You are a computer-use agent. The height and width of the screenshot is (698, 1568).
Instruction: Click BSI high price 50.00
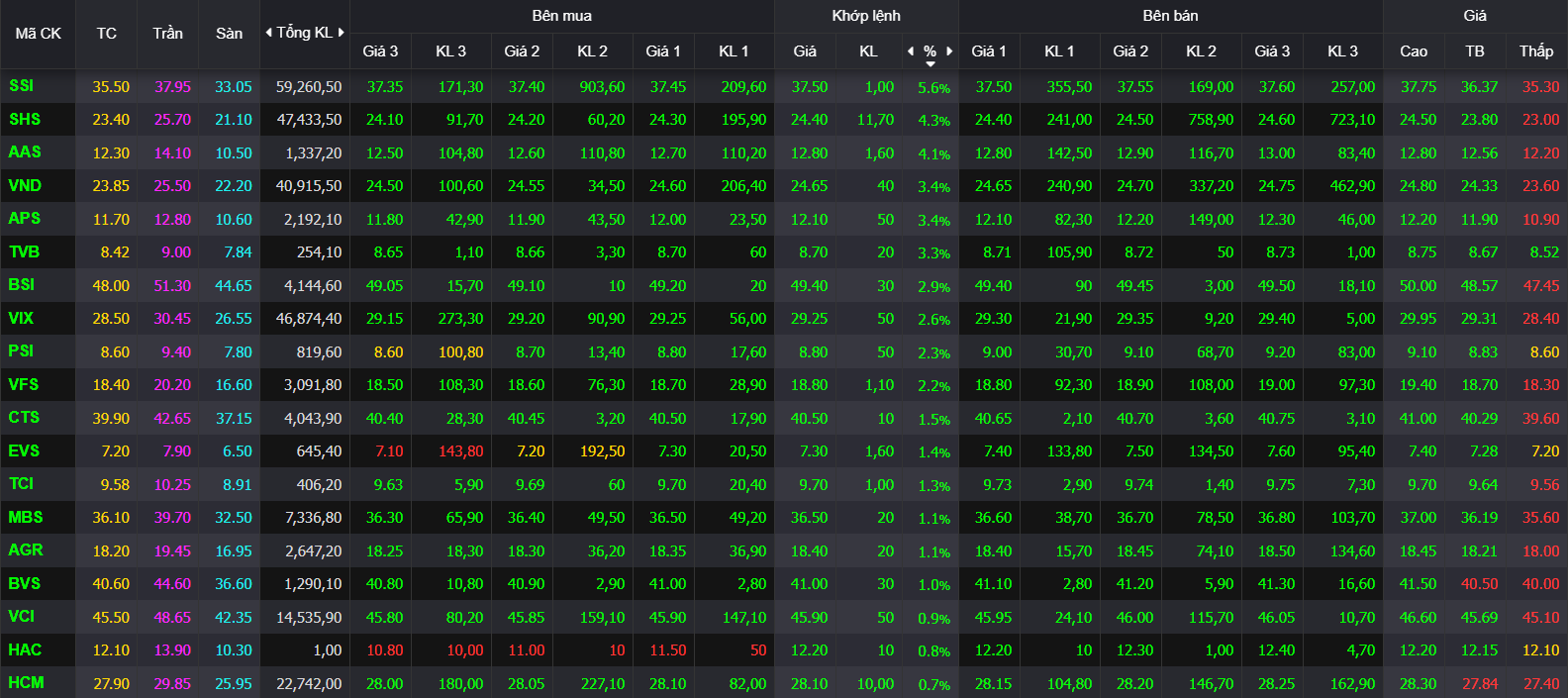coord(1418,286)
